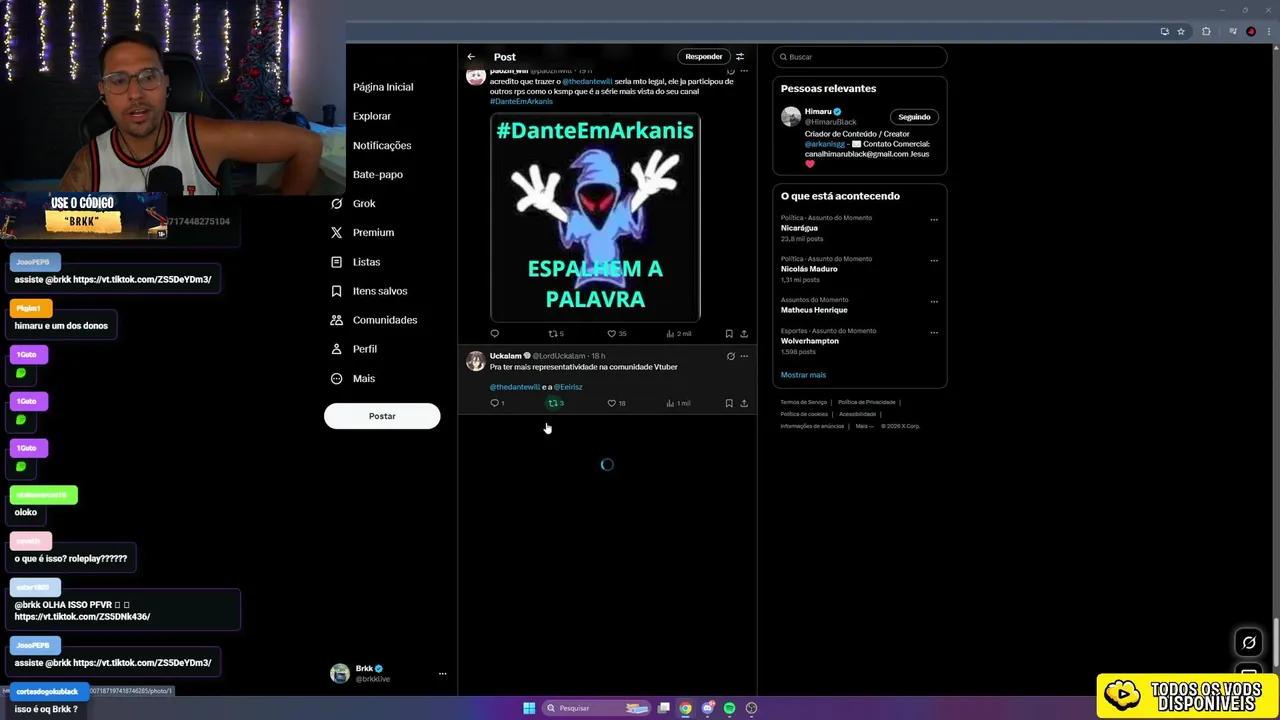Open the #DanteEmArkanis image
The width and height of the screenshot is (1280, 720).
(595, 217)
